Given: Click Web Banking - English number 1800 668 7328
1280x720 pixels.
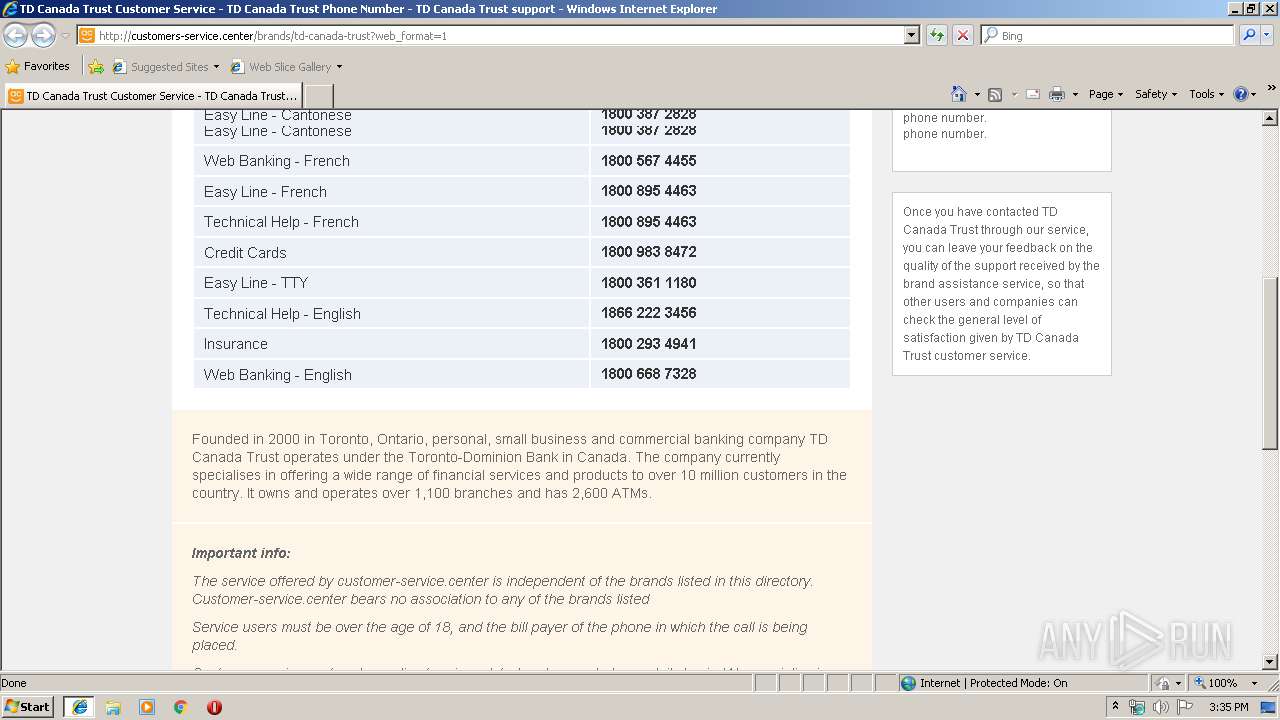Looking at the screenshot, I should tap(648, 374).
